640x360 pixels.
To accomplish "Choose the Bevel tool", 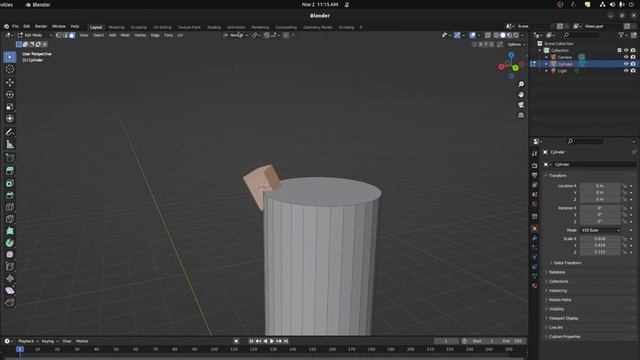I will (x=10, y=196).
